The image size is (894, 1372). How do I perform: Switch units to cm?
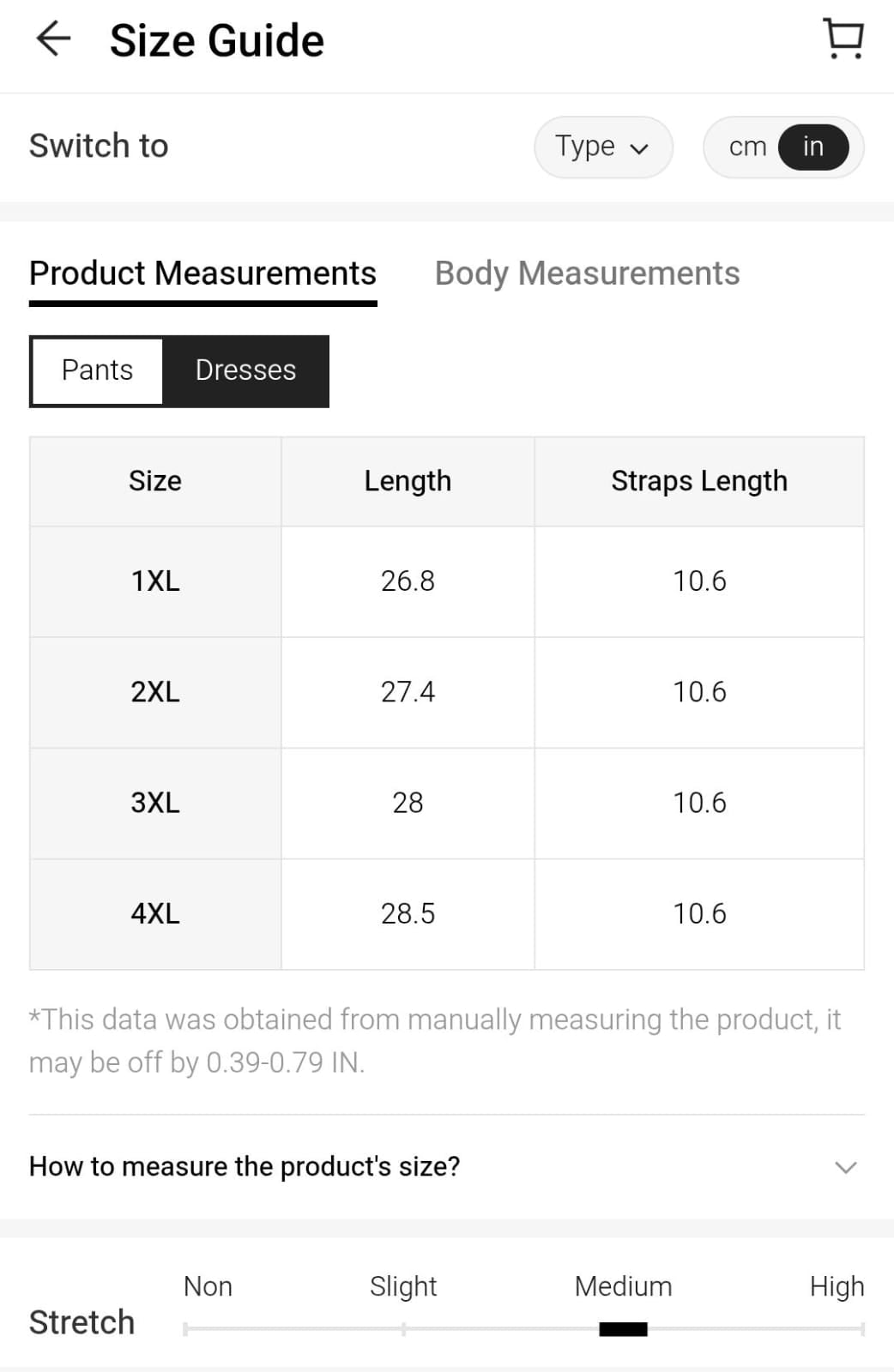pyautogui.click(x=747, y=147)
